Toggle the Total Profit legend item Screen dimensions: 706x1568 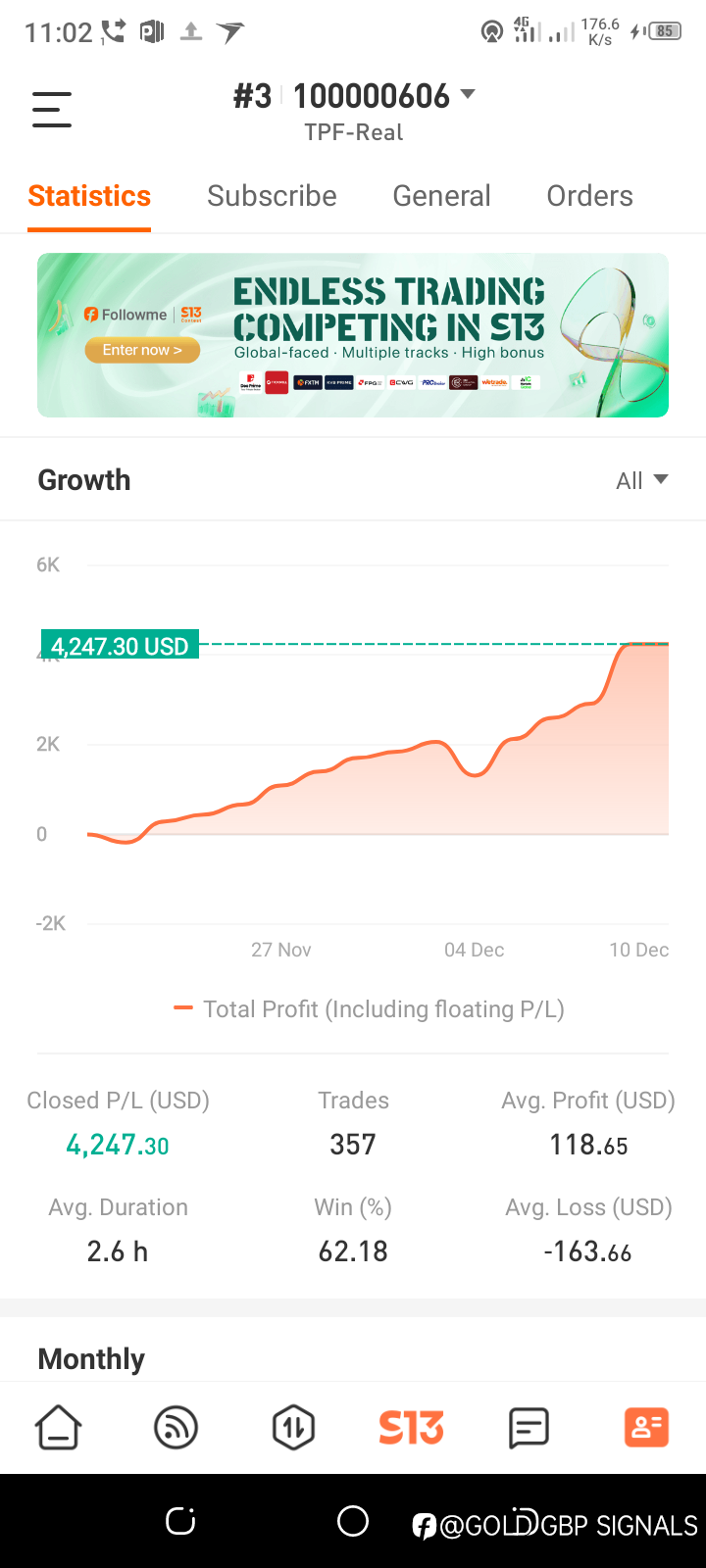(x=369, y=1009)
